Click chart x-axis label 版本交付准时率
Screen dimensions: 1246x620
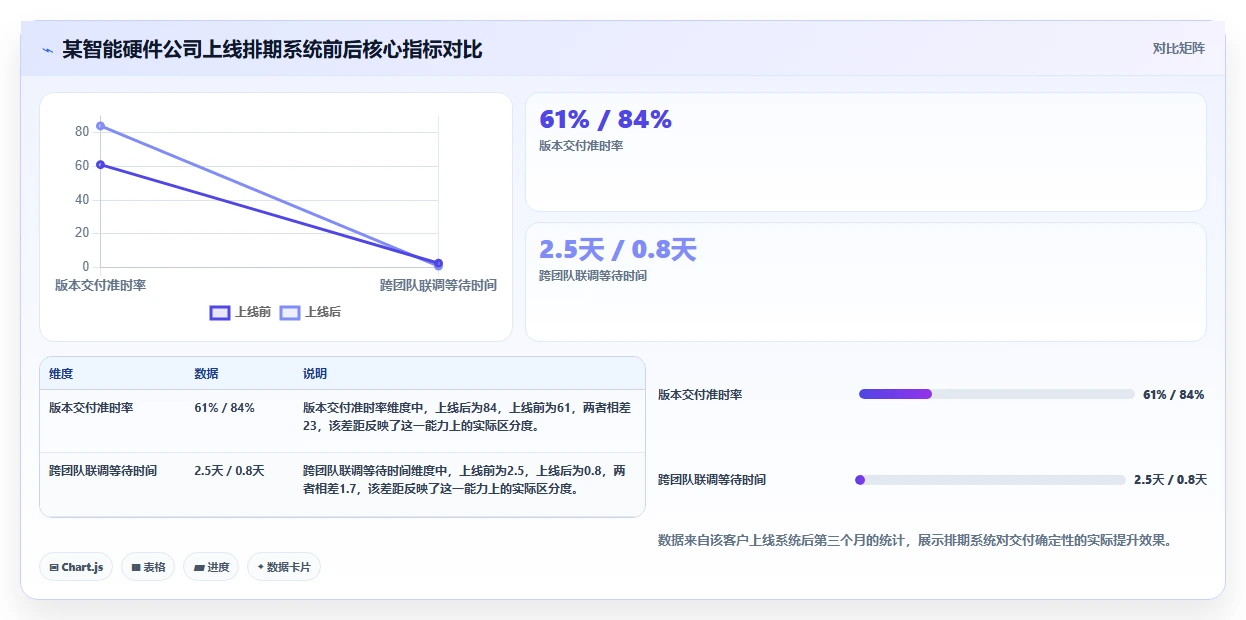pyautogui.click(x=100, y=285)
